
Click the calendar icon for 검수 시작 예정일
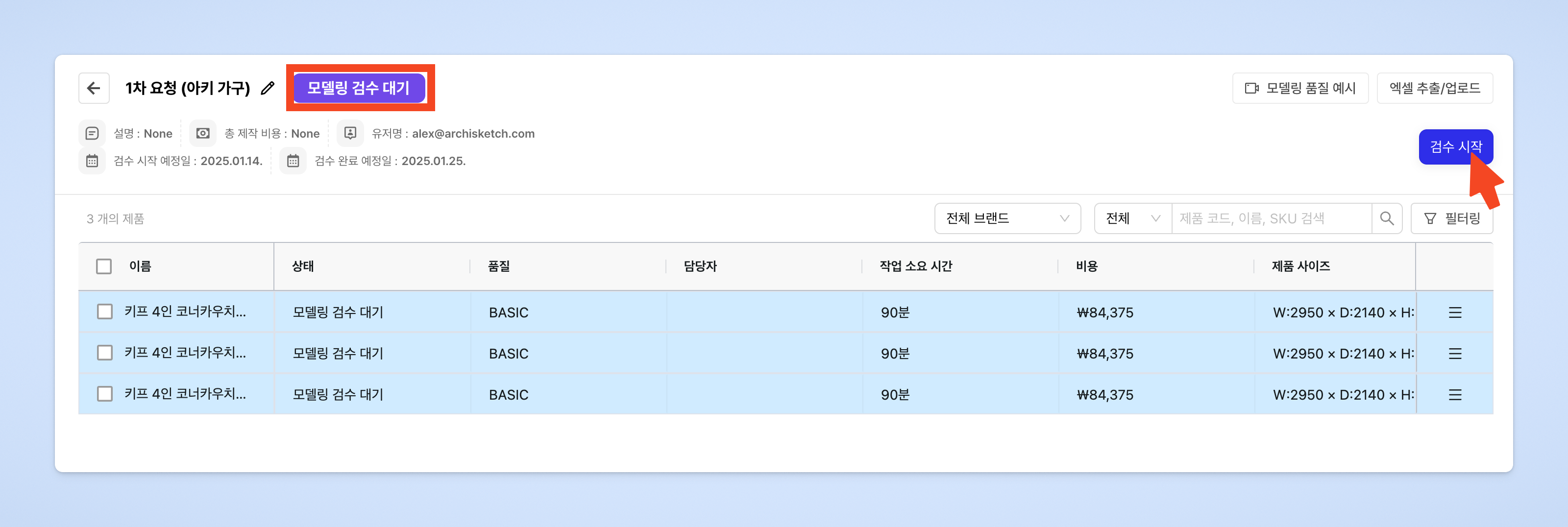[92, 161]
